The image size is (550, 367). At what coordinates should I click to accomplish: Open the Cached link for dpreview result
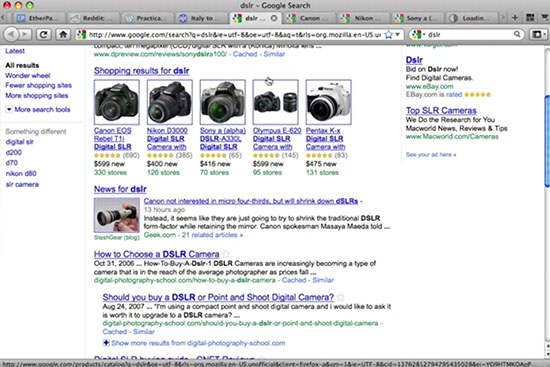(x=245, y=54)
